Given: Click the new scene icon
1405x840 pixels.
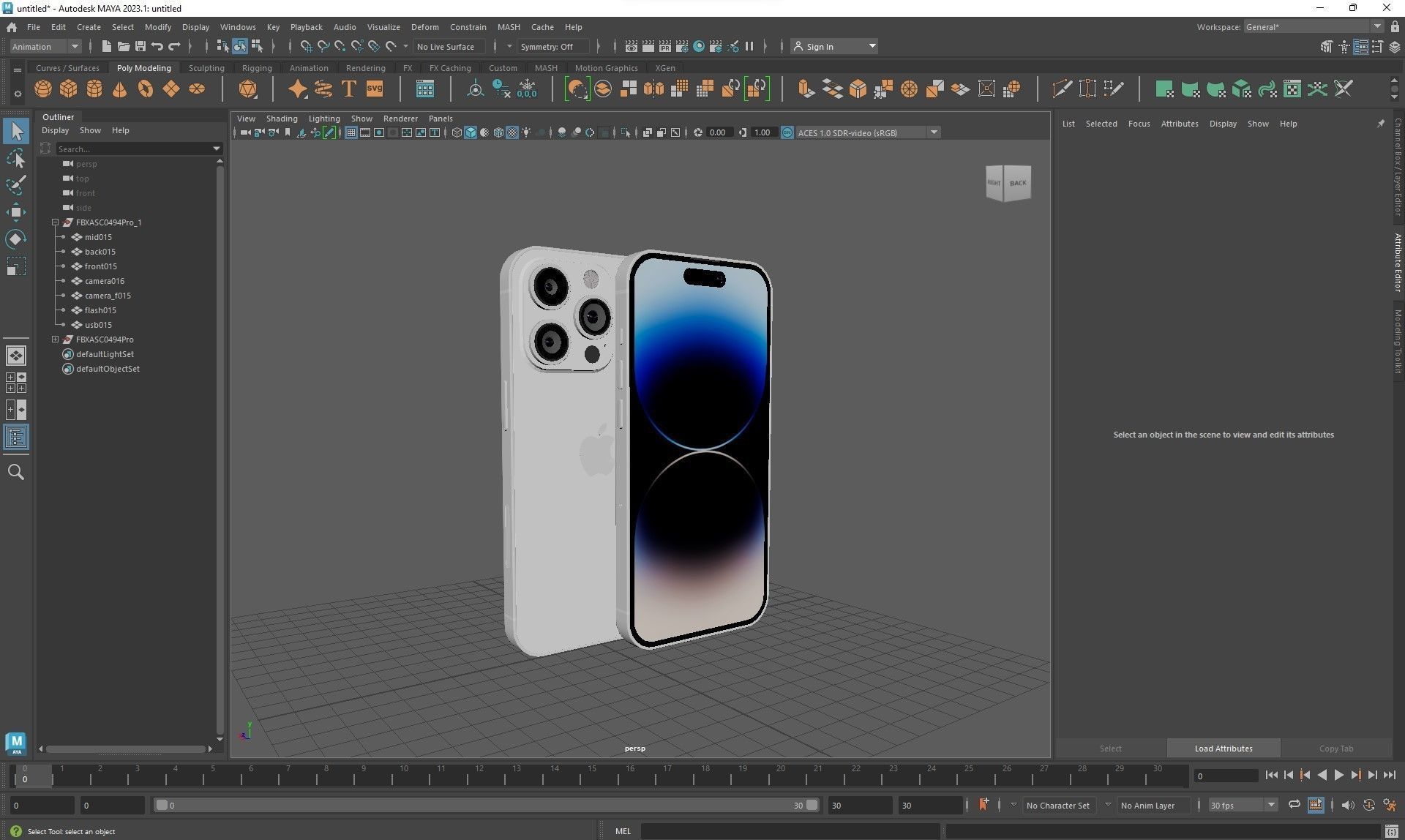Looking at the screenshot, I should [x=107, y=46].
